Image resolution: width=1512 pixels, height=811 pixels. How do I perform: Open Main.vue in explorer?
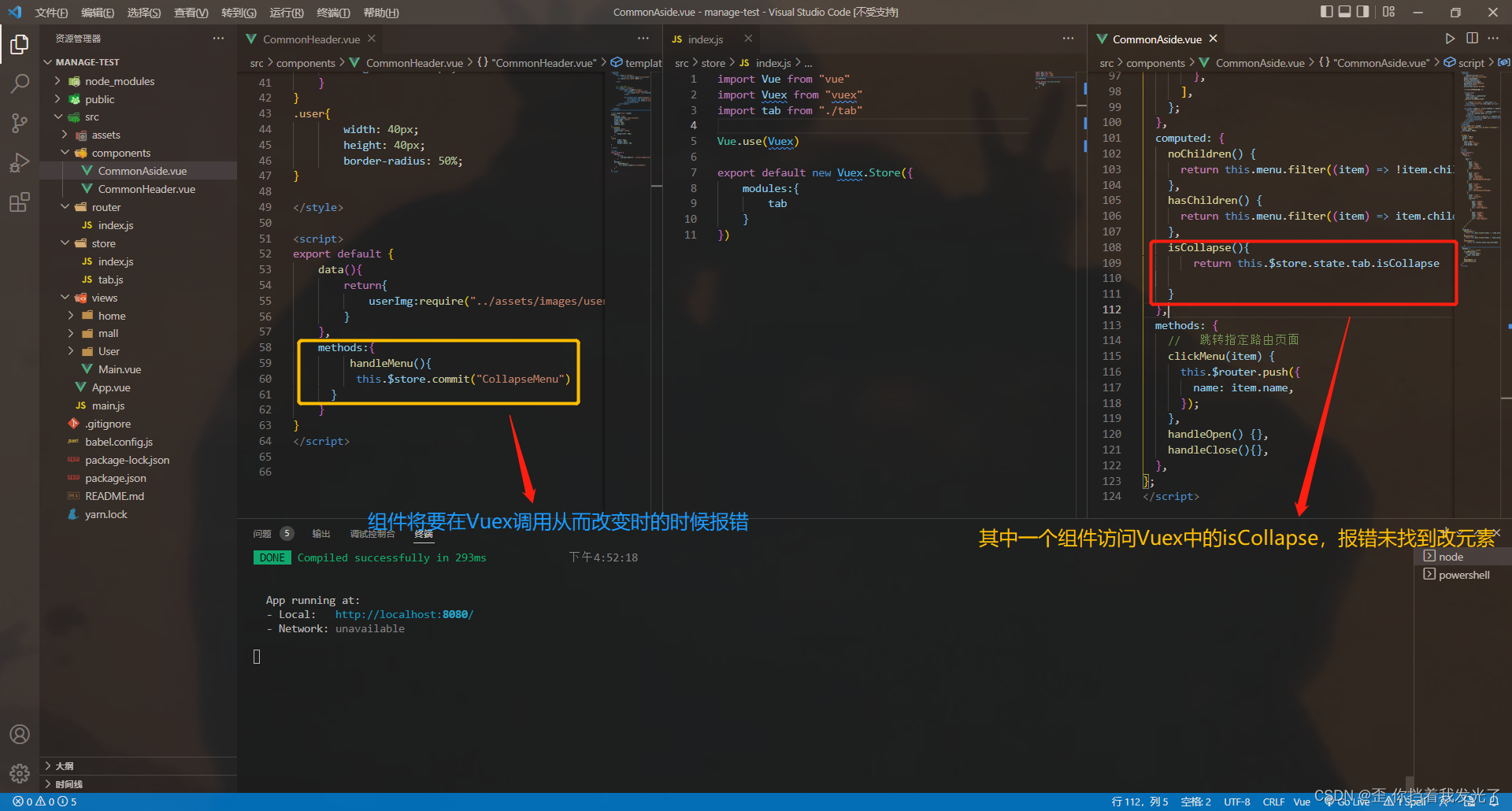(x=120, y=369)
